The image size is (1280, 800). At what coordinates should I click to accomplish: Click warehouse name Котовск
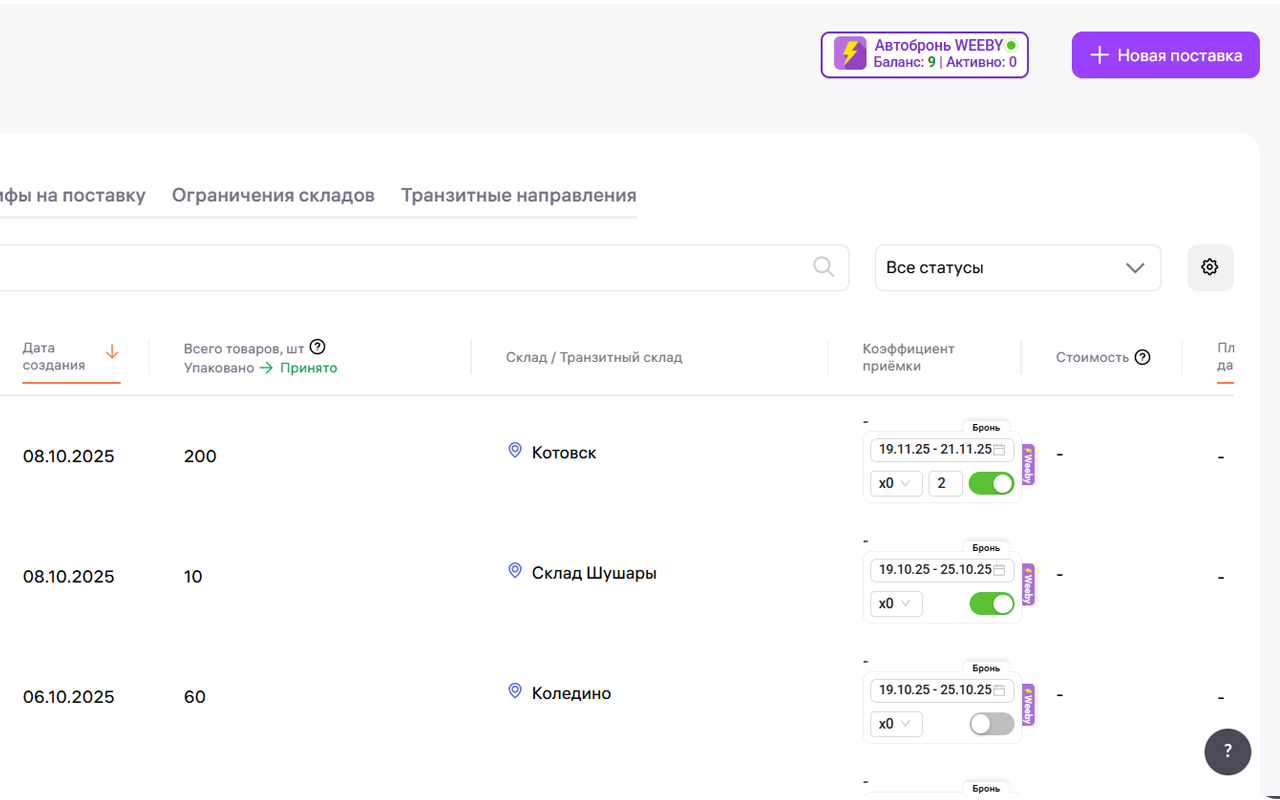click(564, 453)
